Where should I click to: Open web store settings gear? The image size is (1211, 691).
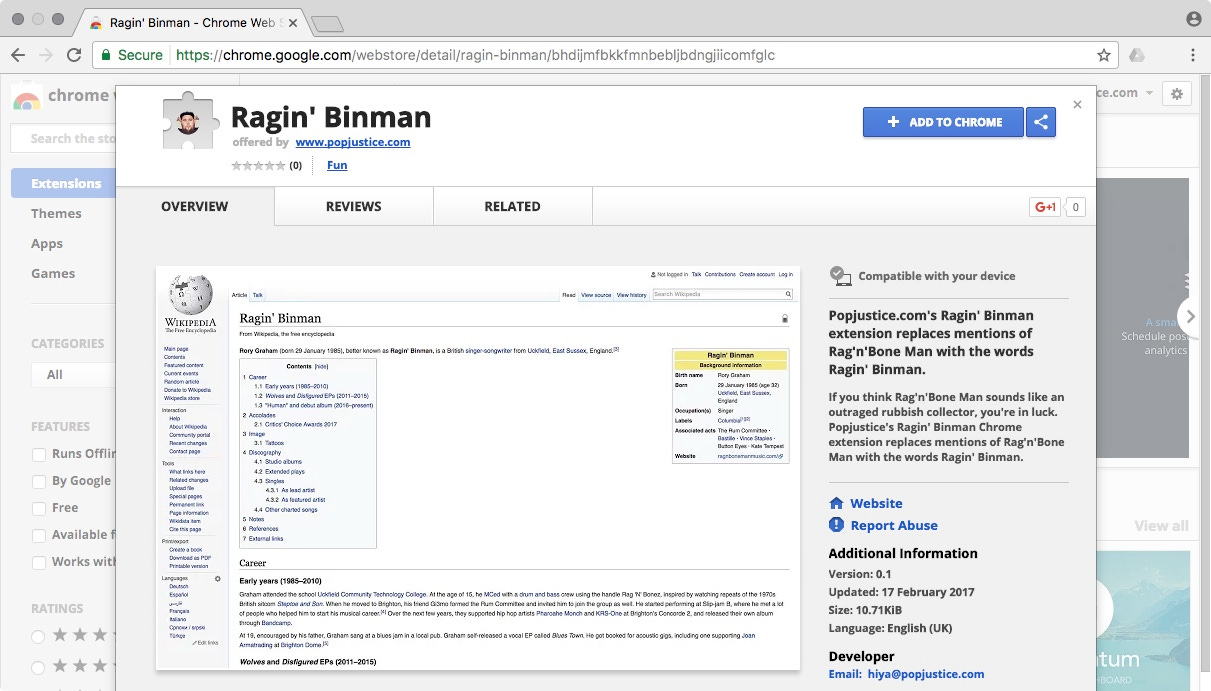(1177, 93)
